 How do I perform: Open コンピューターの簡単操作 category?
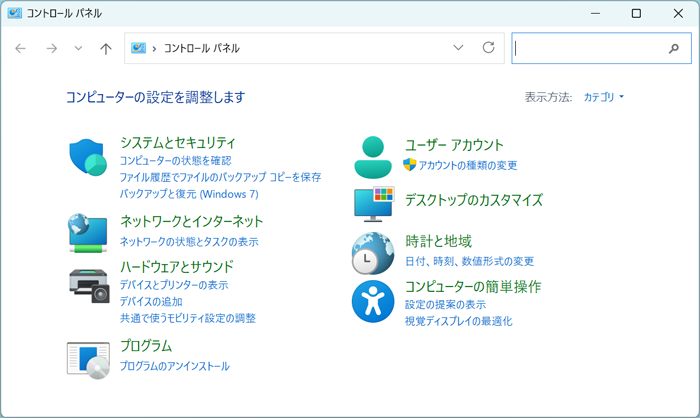pyautogui.click(x=473, y=287)
